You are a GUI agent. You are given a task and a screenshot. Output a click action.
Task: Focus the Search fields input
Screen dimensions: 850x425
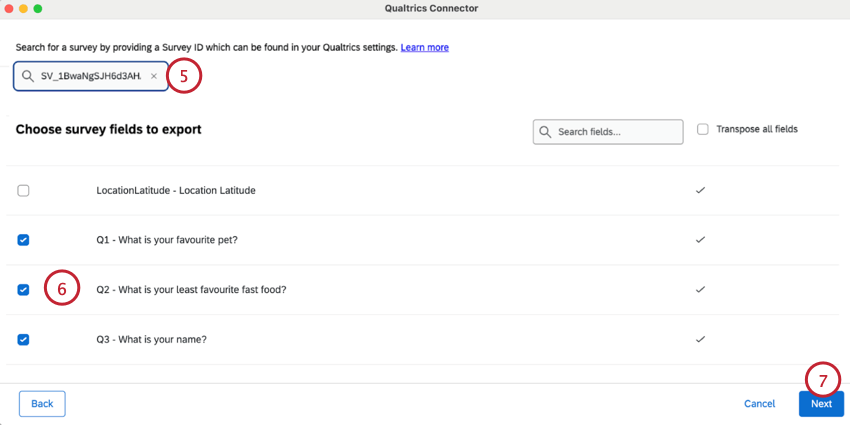[x=608, y=132]
